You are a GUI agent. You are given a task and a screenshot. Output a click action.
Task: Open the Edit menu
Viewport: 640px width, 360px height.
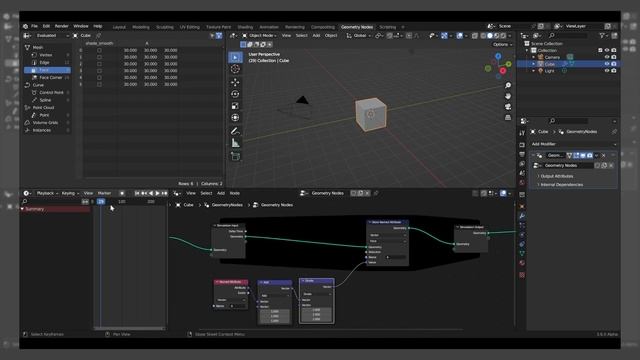click(46, 26)
